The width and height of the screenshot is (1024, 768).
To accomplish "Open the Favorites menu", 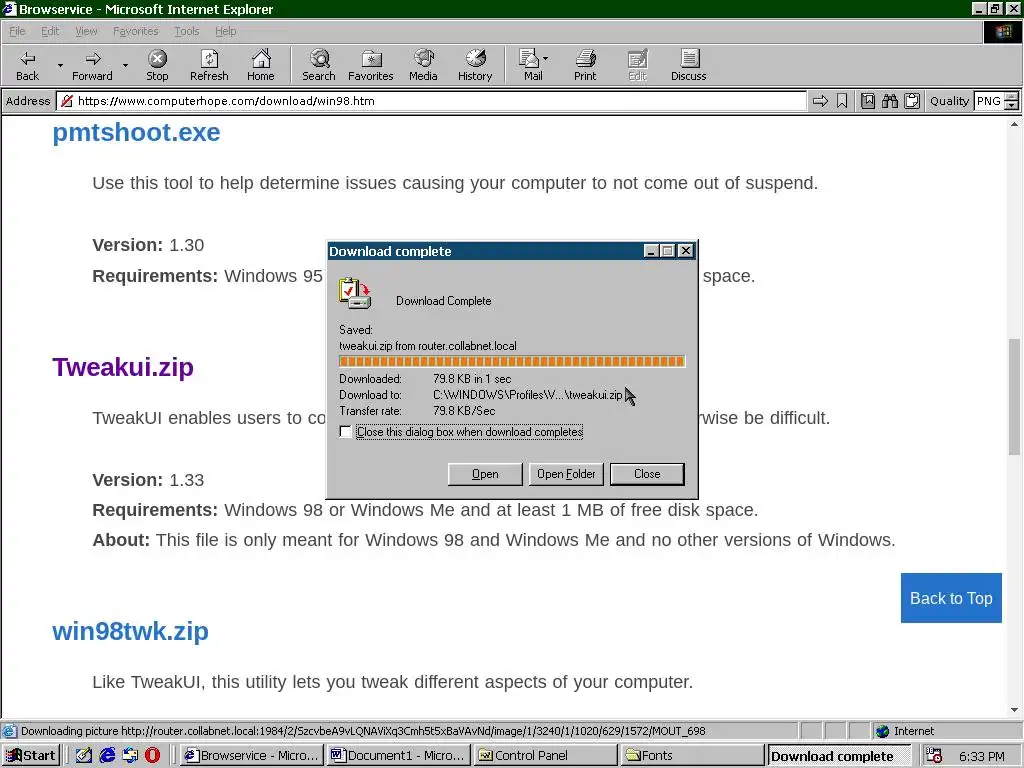I will coord(135,31).
